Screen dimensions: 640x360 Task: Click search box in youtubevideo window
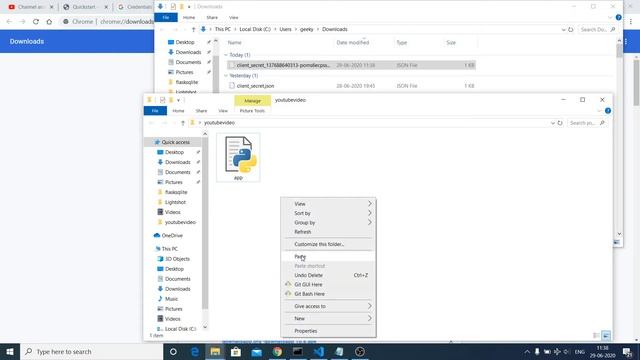(587, 123)
